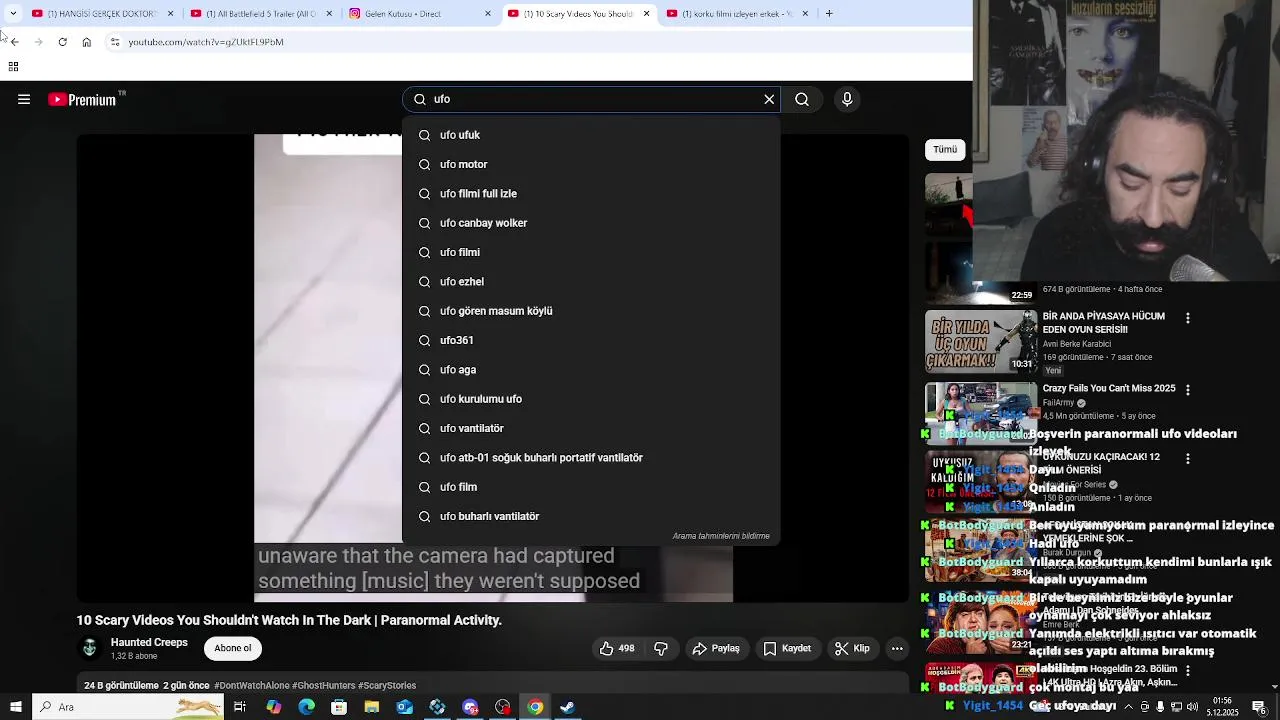The height and width of the screenshot is (720, 1280).
Task: Close the 'Gelen Kutusu • Direct' tab
Action: (488, 14)
